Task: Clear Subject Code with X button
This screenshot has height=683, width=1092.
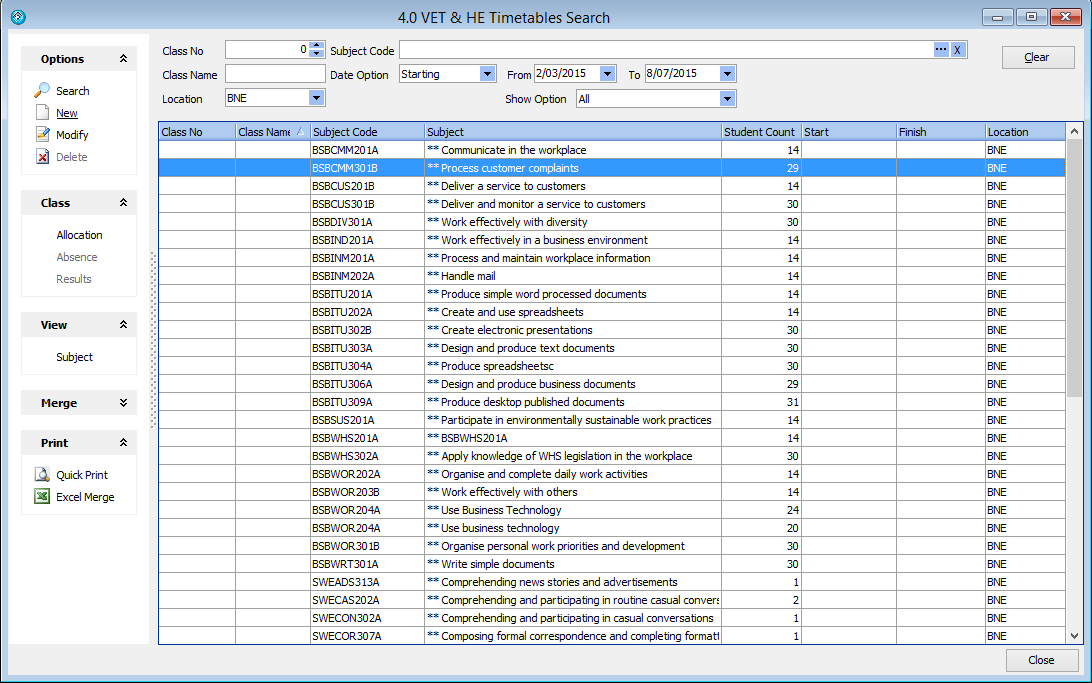Action: tap(957, 50)
